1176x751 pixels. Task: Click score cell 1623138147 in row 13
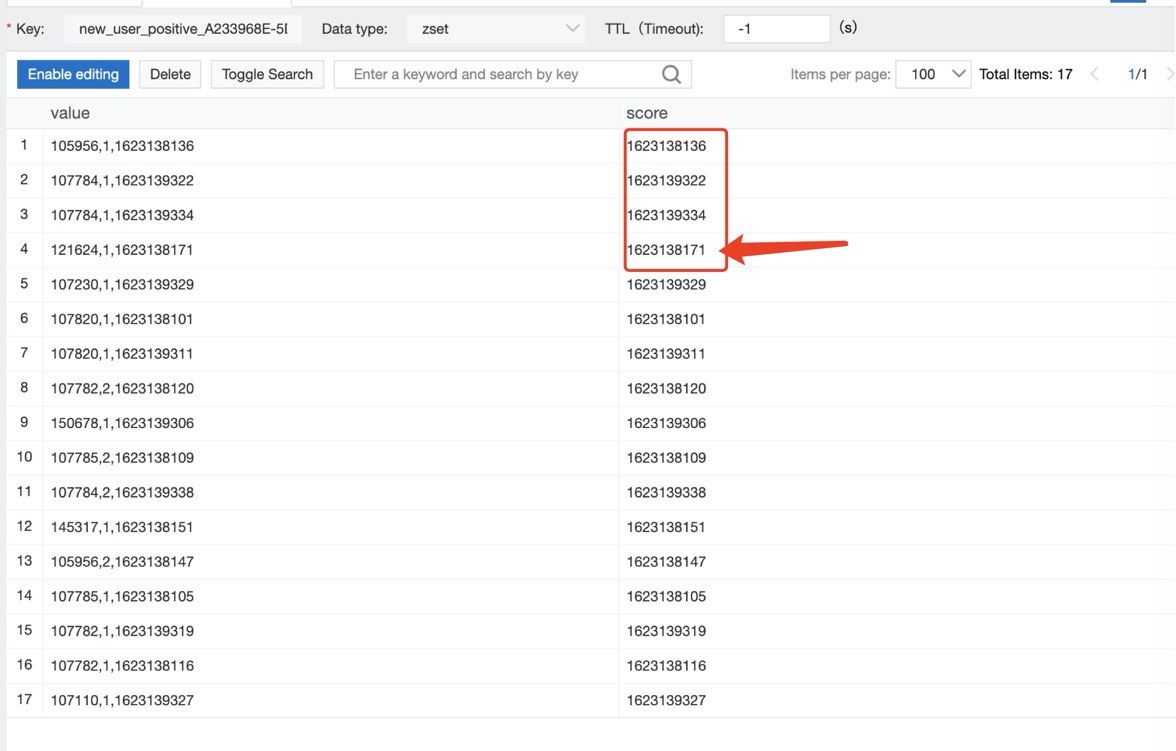tap(666, 561)
